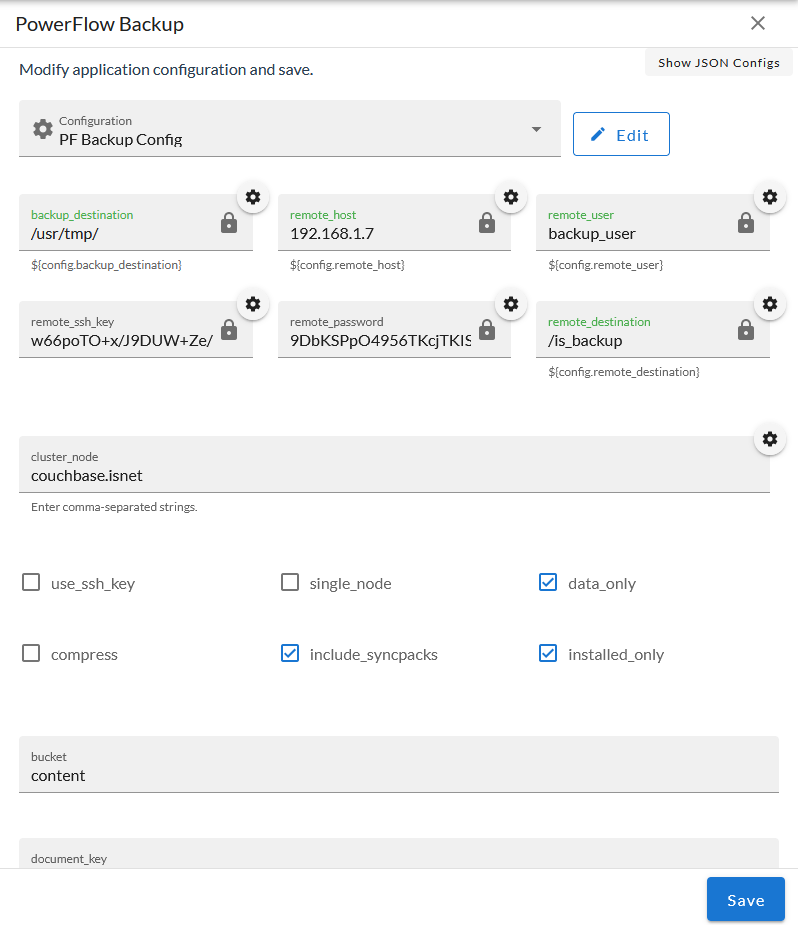Click lock icon in remote_password field
The image size is (798, 925).
487,330
